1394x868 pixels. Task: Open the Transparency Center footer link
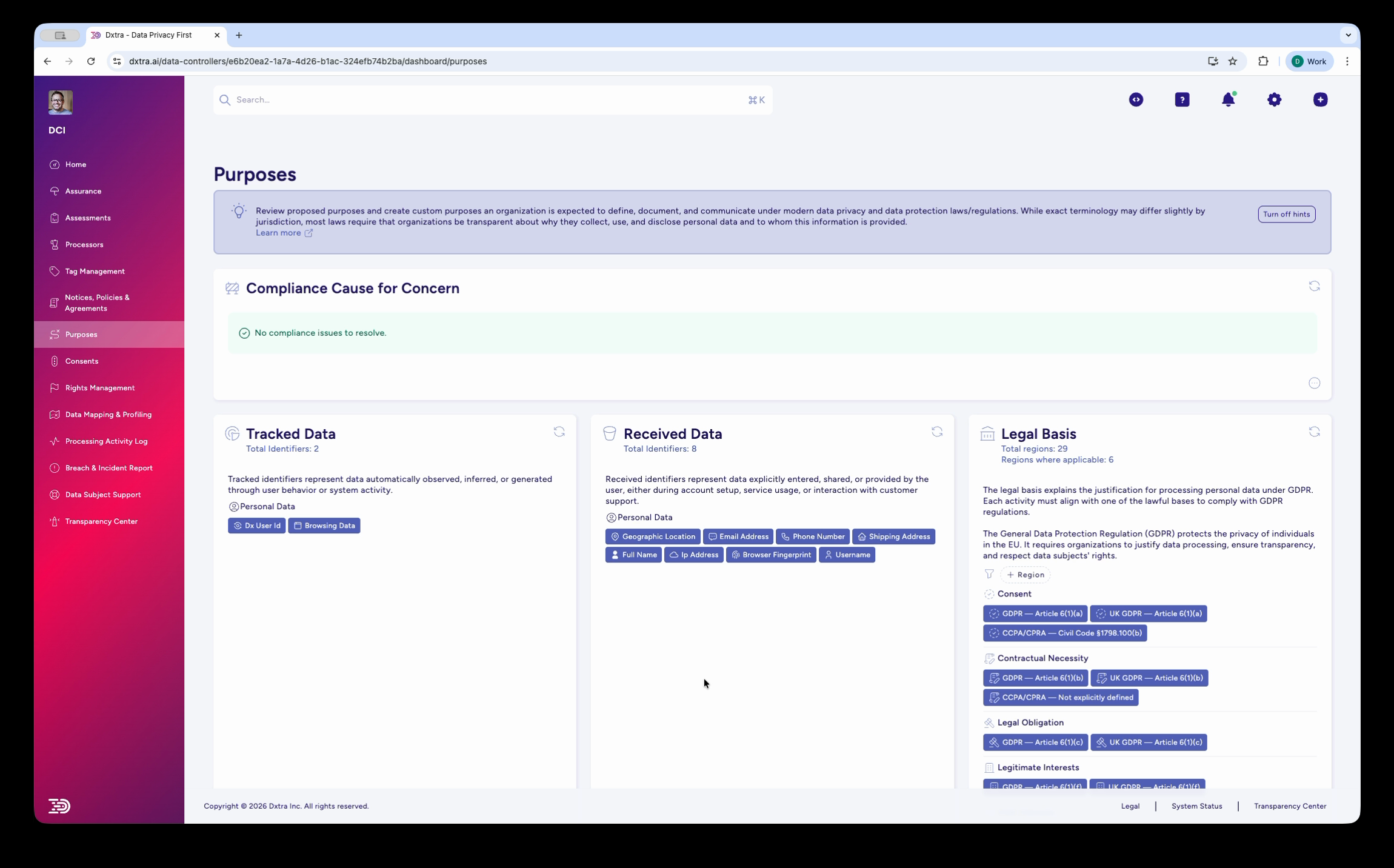[1289, 806]
